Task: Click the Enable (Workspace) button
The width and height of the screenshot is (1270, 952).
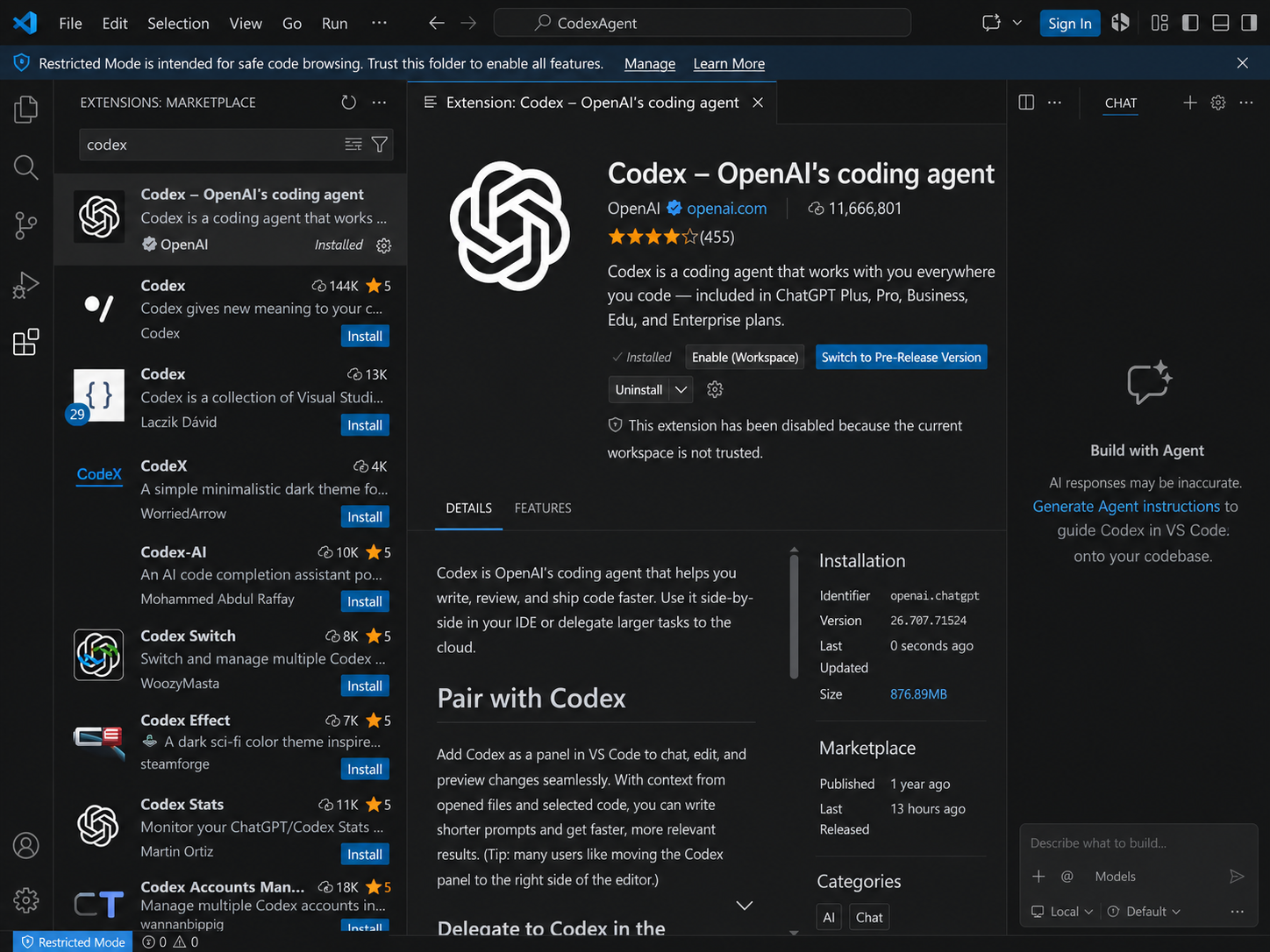Action: tap(746, 358)
